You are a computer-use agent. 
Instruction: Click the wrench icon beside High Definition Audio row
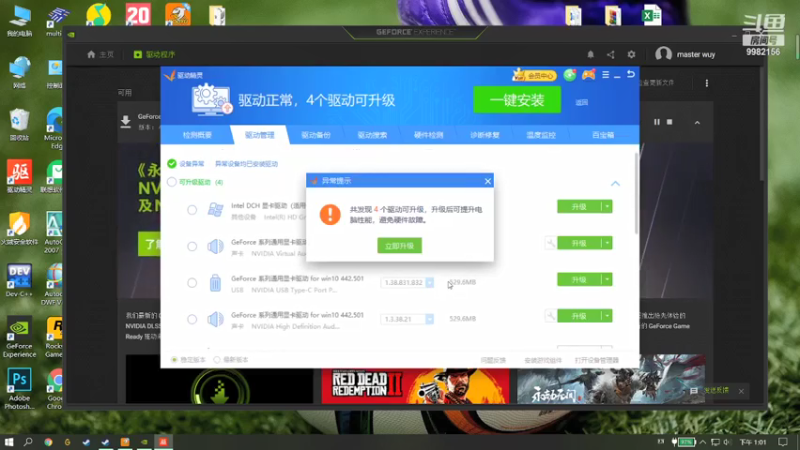(x=550, y=316)
